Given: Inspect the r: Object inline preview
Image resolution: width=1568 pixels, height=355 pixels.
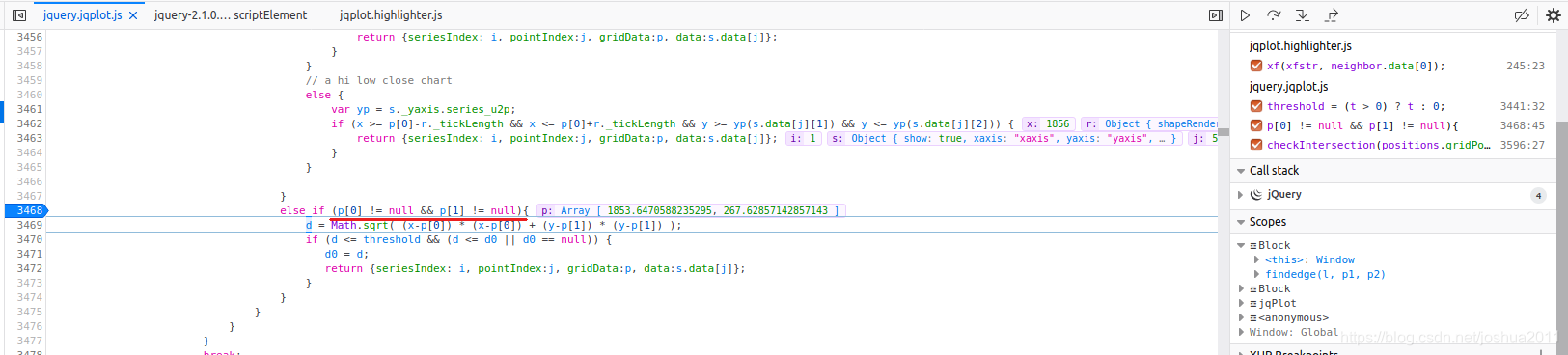Looking at the screenshot, I should click(x=1150, y=123).
